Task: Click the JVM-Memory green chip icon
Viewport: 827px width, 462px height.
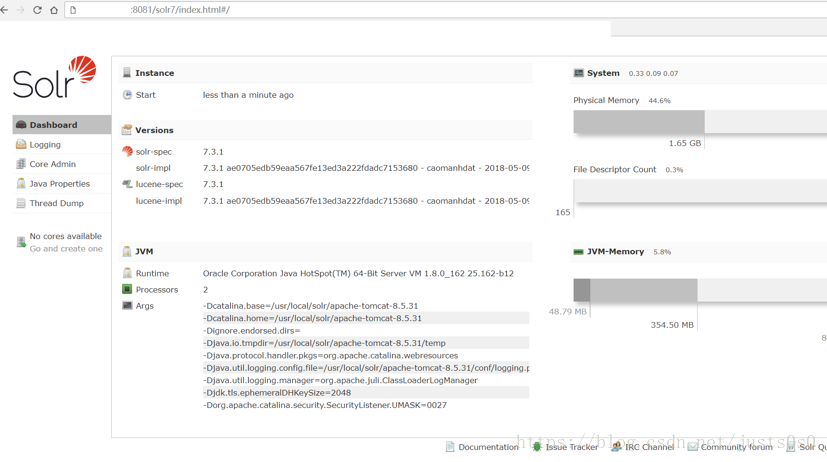Action: click(x=579, y=252)
